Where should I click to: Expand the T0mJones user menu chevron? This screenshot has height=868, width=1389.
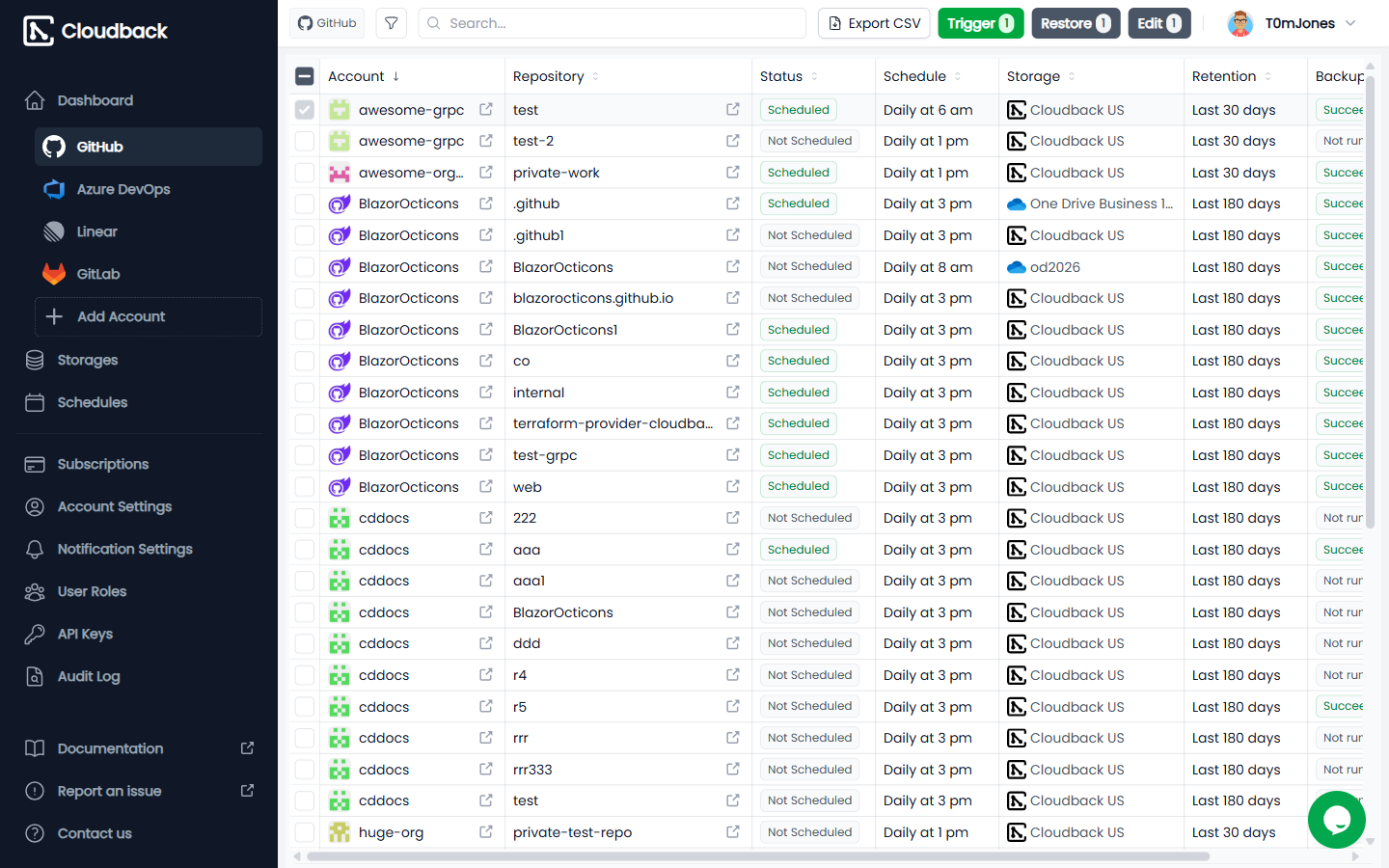click(x=1350, y=23)
